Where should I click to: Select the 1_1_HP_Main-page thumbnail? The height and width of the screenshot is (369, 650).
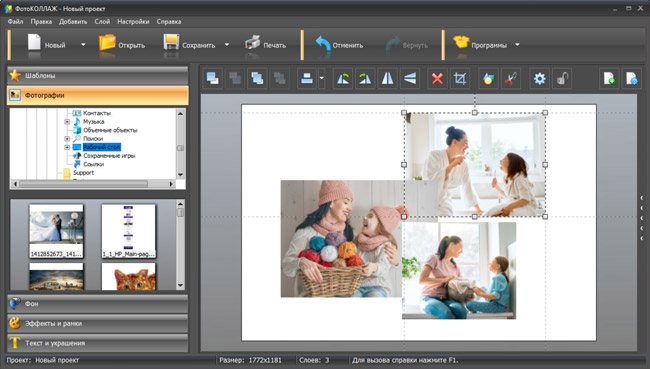[129, 231]
